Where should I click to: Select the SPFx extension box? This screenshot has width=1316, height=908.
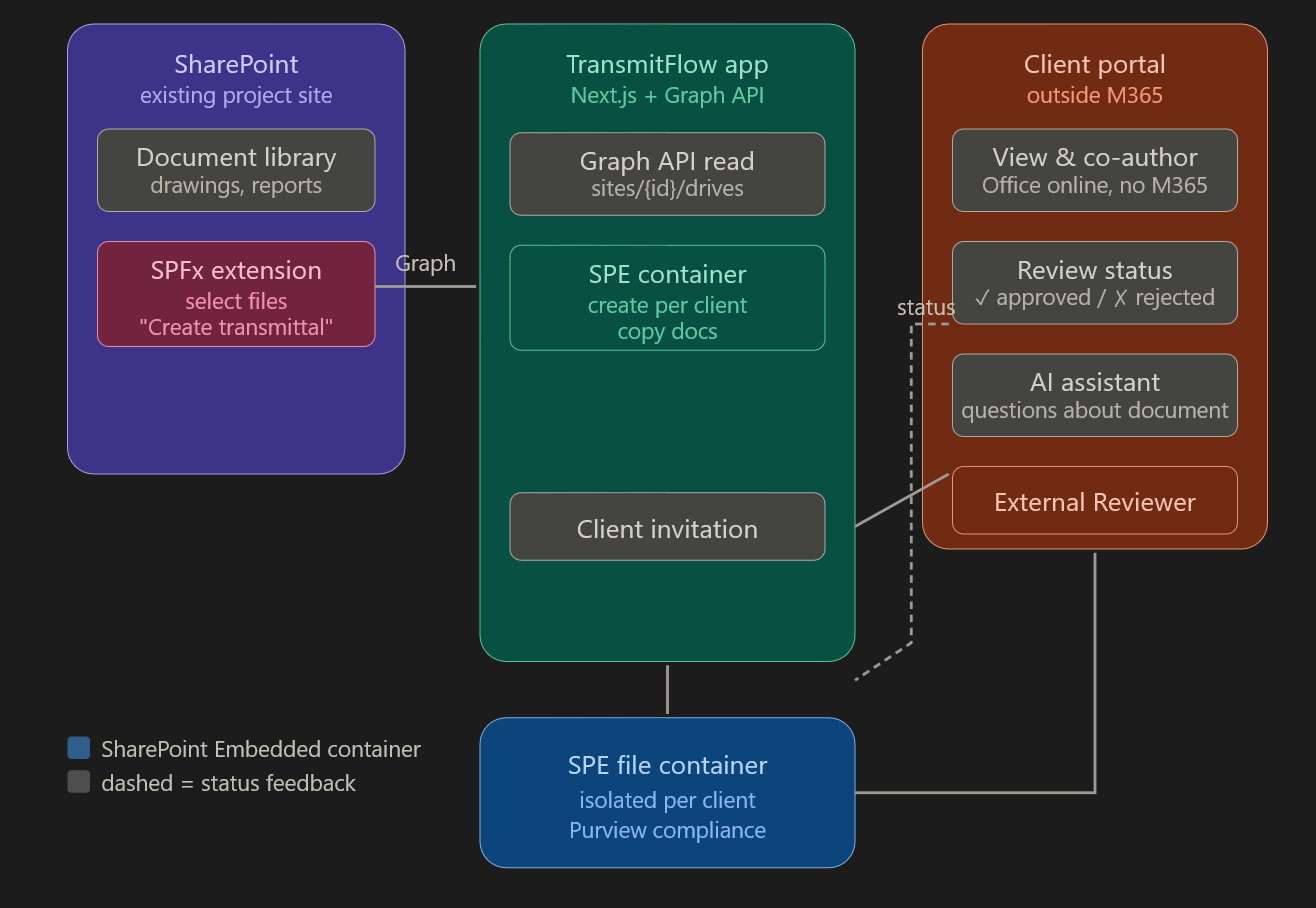tap(236, 294)
